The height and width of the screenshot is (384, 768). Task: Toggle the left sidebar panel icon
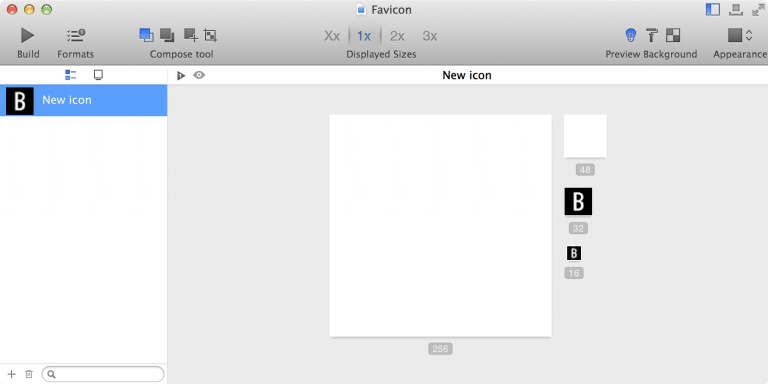click(x=713, y=10)
